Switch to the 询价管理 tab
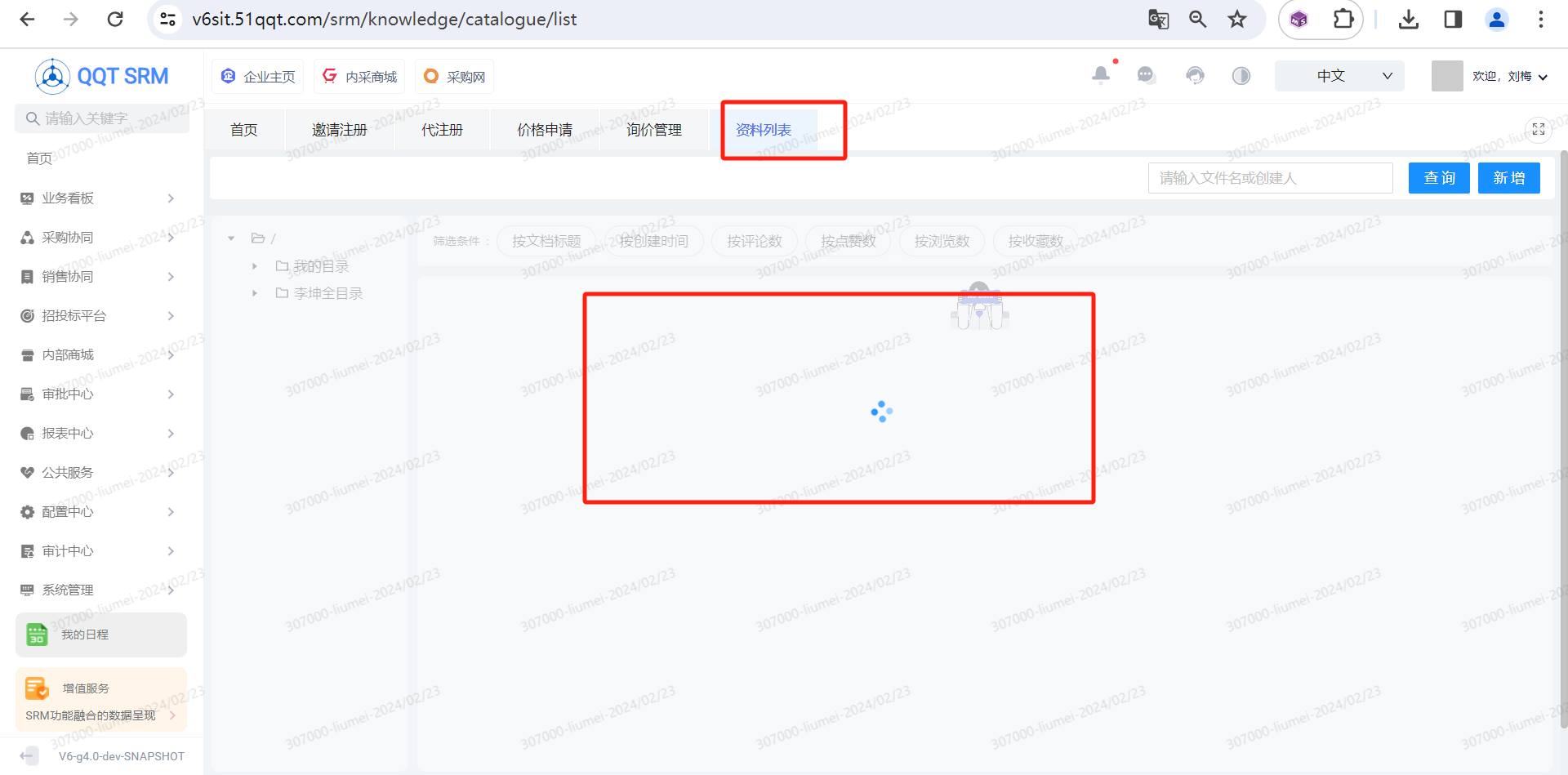Image resolution: width=1568 pixels, height=775 pixels. 654,130
